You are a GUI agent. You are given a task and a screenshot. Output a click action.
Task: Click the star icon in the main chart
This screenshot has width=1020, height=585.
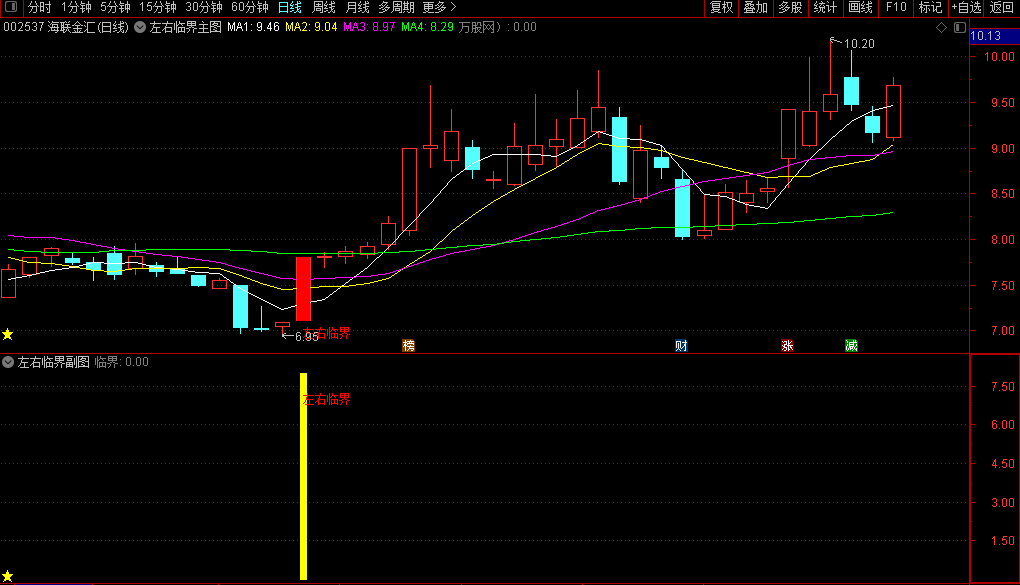point(8,334)
